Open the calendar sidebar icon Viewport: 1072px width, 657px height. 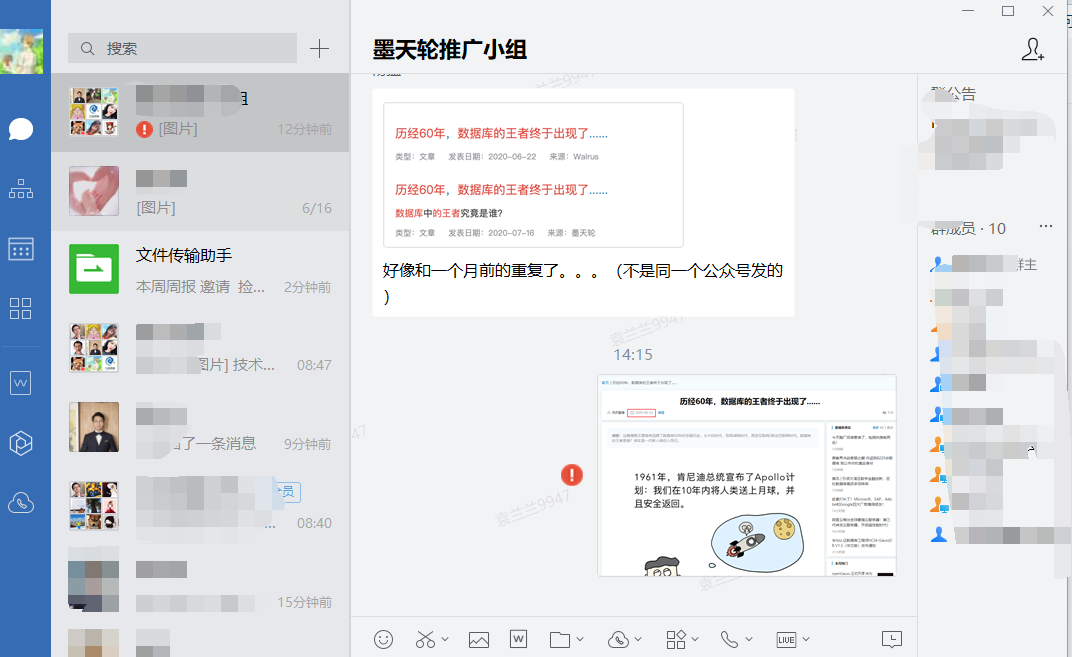coord(21,249)
